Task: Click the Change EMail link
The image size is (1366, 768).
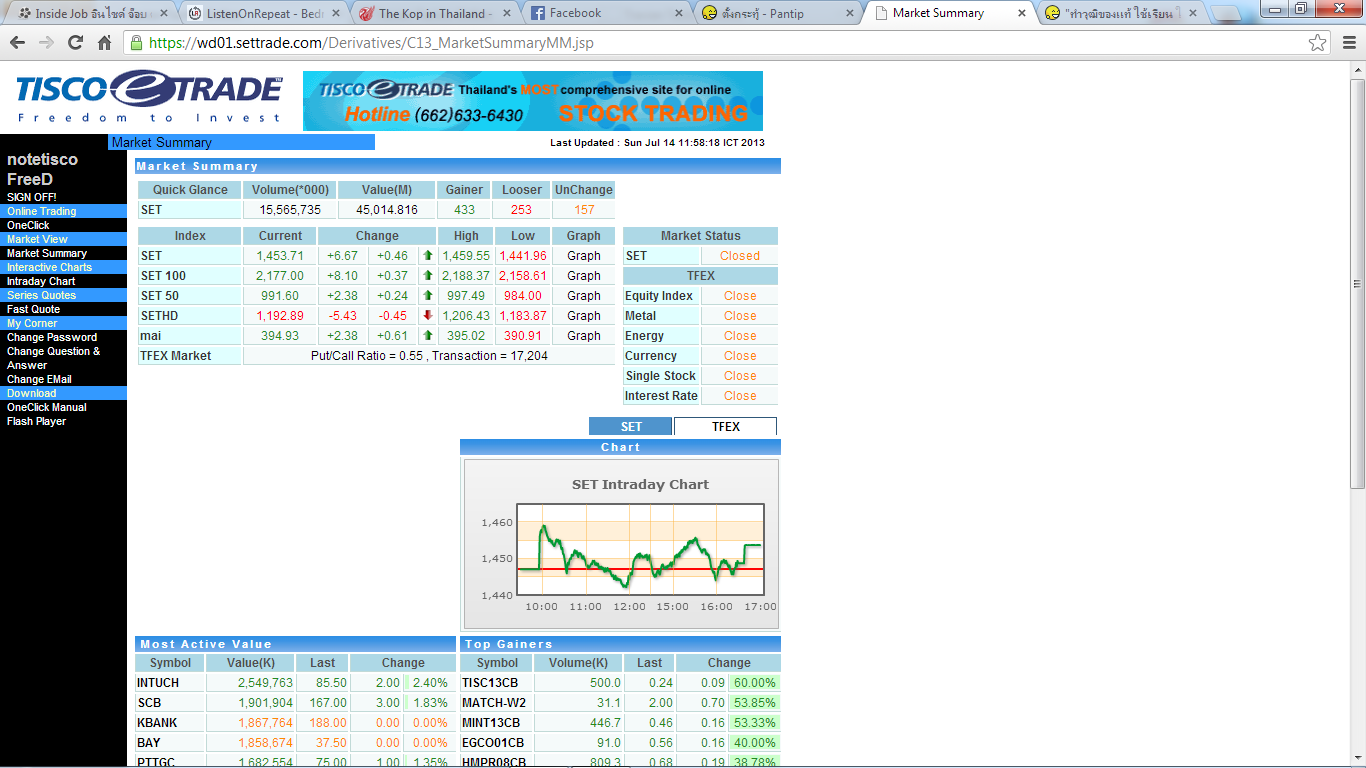Action: 39,379
